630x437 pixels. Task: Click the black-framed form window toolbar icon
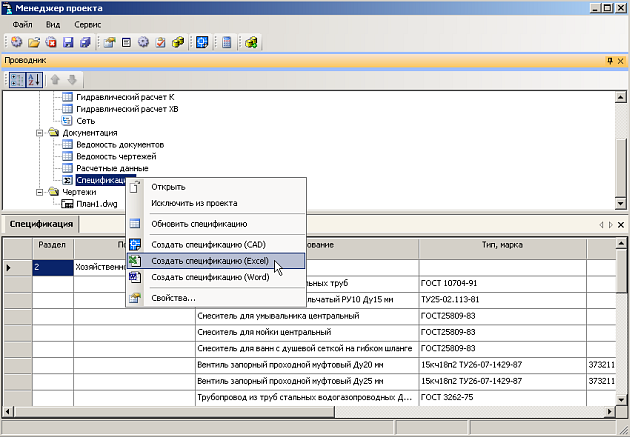(x=127, y=42)
